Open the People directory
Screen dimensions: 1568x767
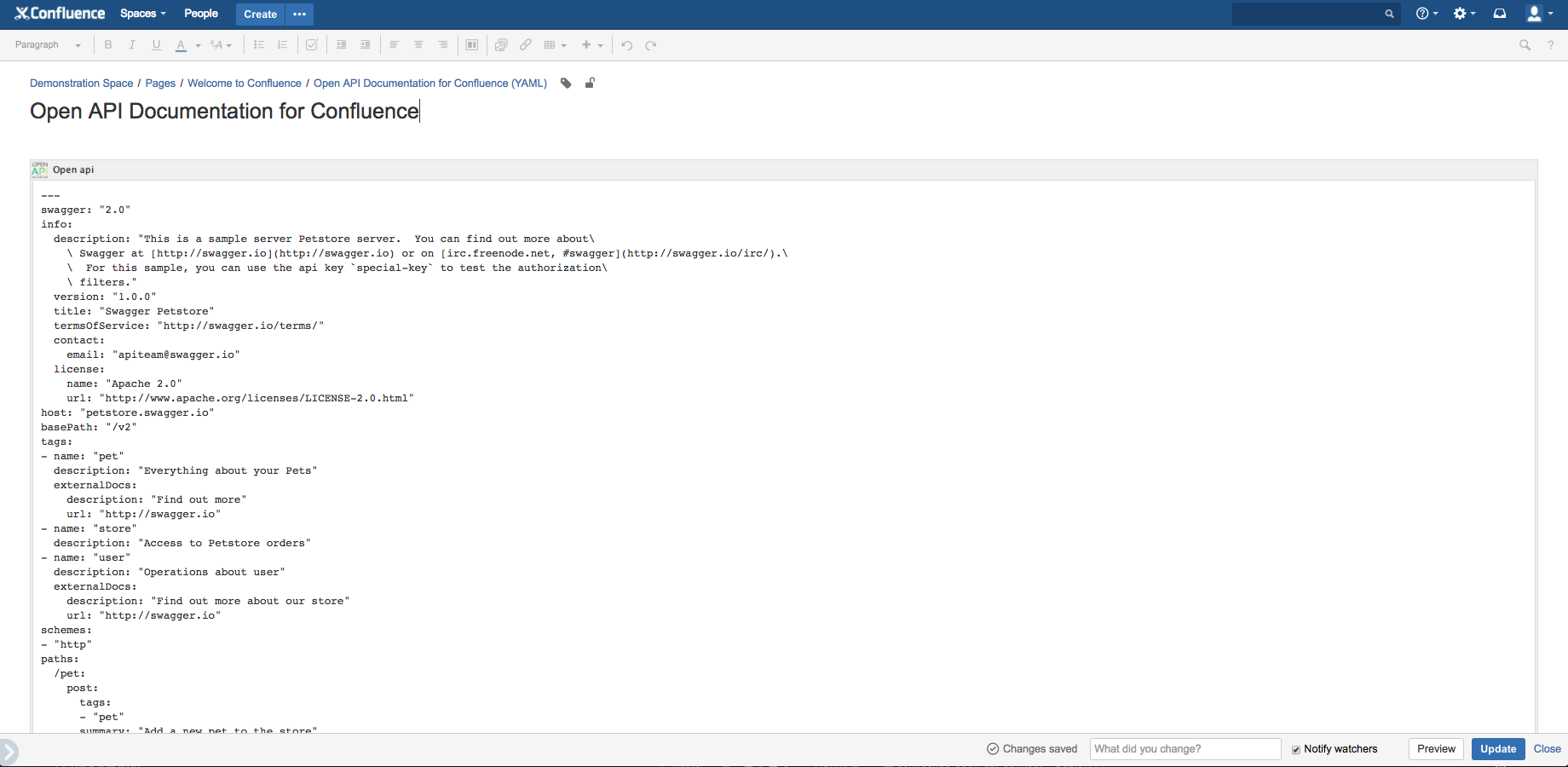click(201, 14)
